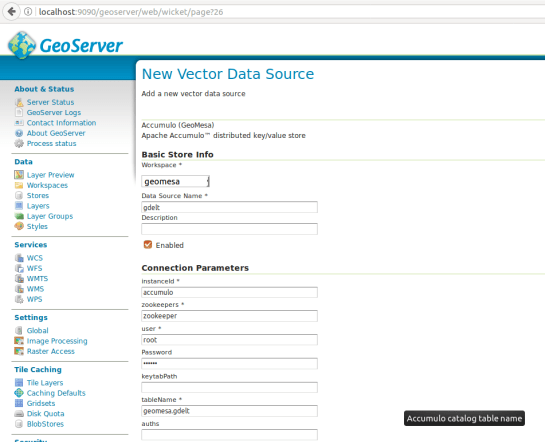
Task: Open the WMS service settings link
Action: pyautogui.click(x=35, y=289)
